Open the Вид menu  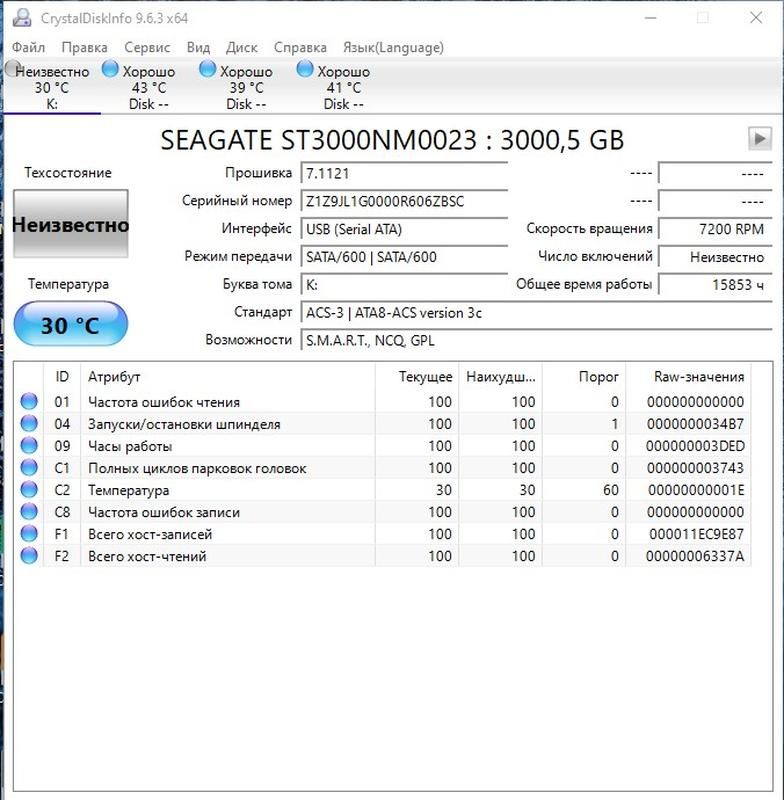click(x=198, y=47)
